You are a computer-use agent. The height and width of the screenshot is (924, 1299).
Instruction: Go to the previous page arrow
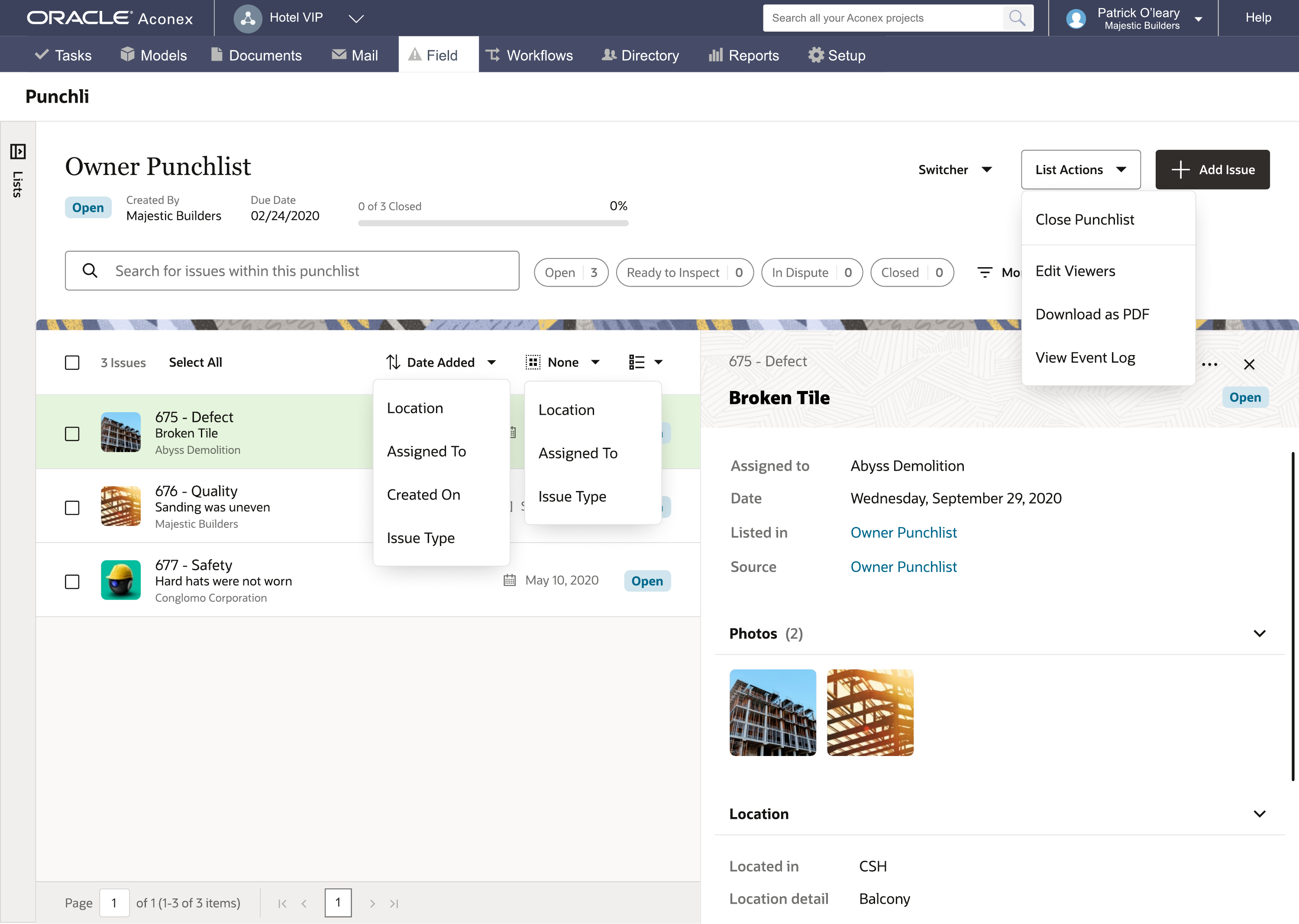[x=304, y=904]
